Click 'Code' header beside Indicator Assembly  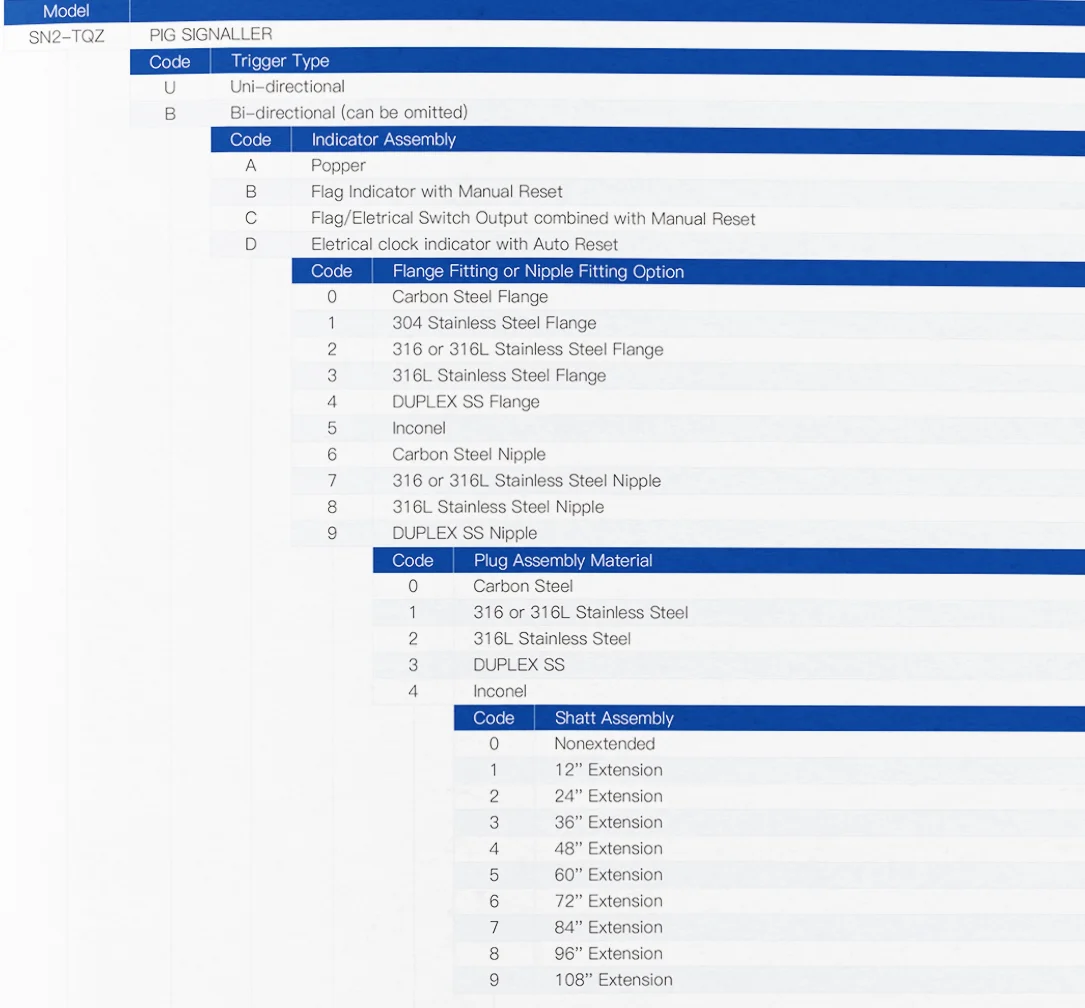(x=250, y=140)
